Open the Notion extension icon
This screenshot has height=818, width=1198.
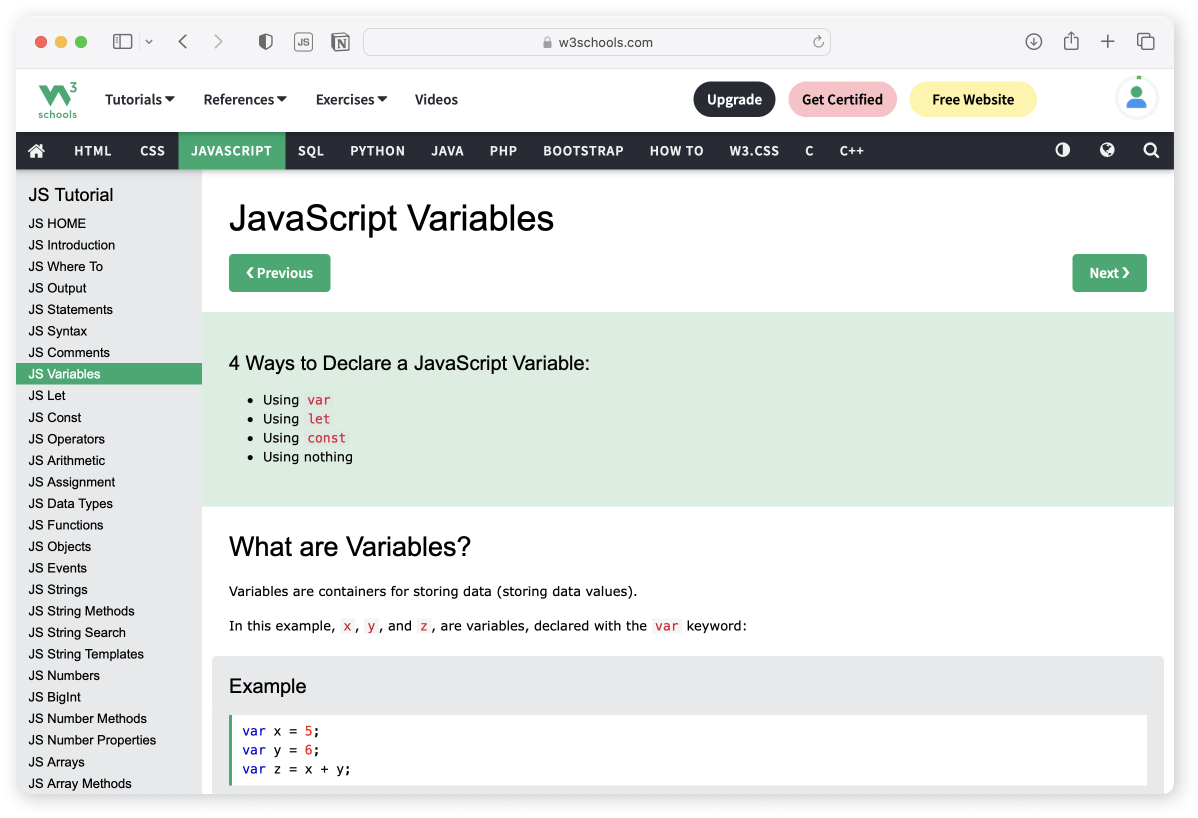point(340,42)
